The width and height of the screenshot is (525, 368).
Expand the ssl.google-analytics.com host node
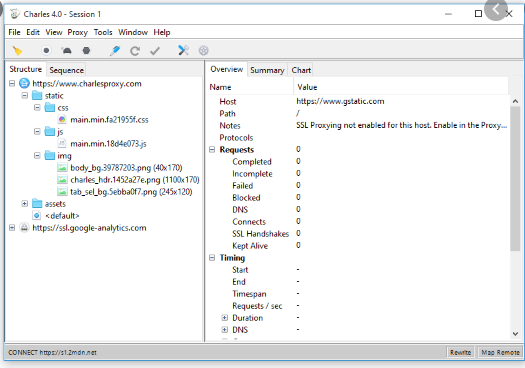pyautogui.click(x=12, y=228)
